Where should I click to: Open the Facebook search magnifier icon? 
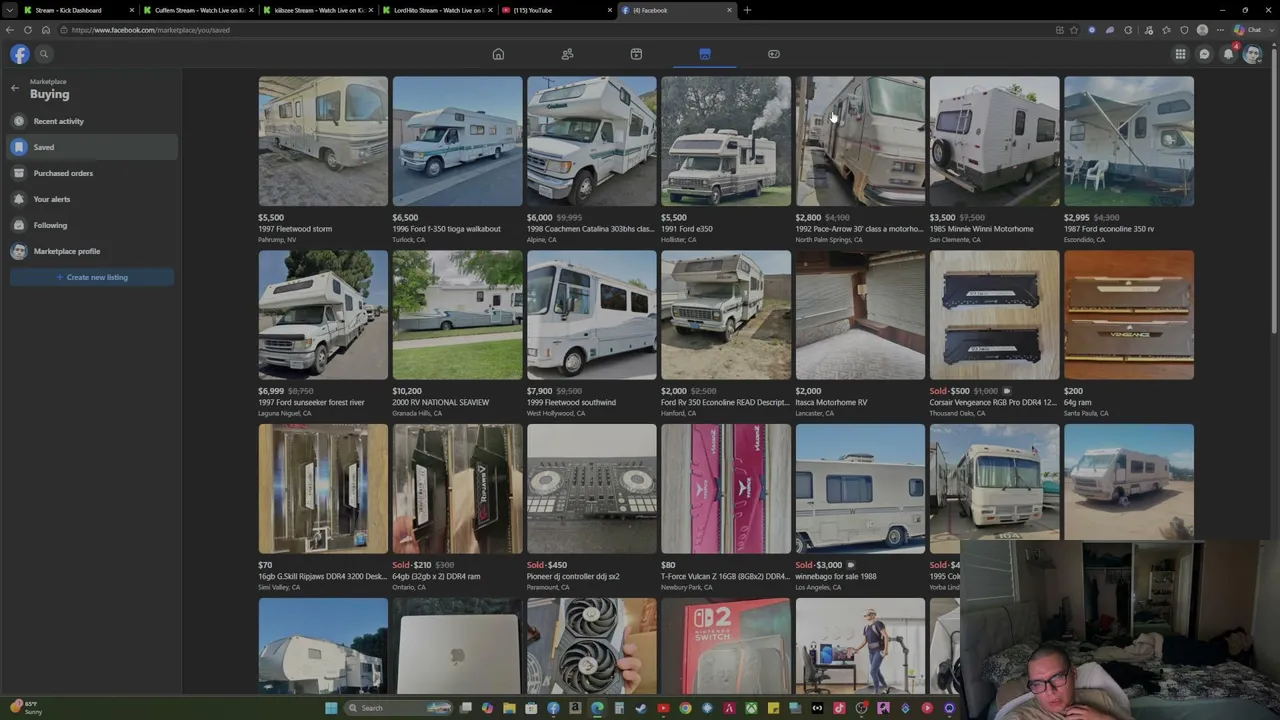click(x=44, y=54)
